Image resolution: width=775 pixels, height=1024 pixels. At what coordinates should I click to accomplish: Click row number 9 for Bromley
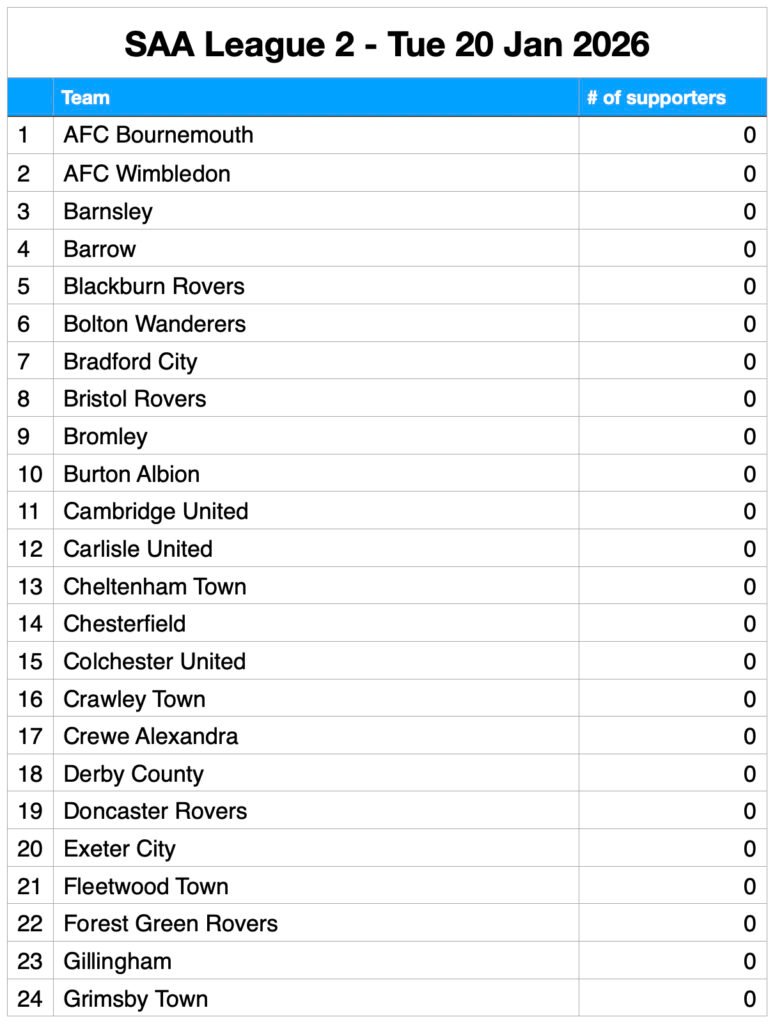coord(24,436)
